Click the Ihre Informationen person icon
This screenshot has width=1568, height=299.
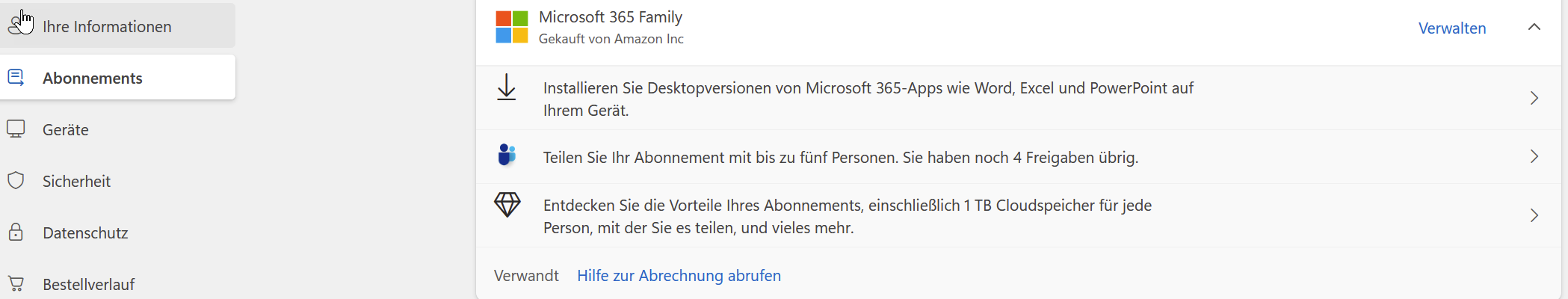click(x=16, y=26)
